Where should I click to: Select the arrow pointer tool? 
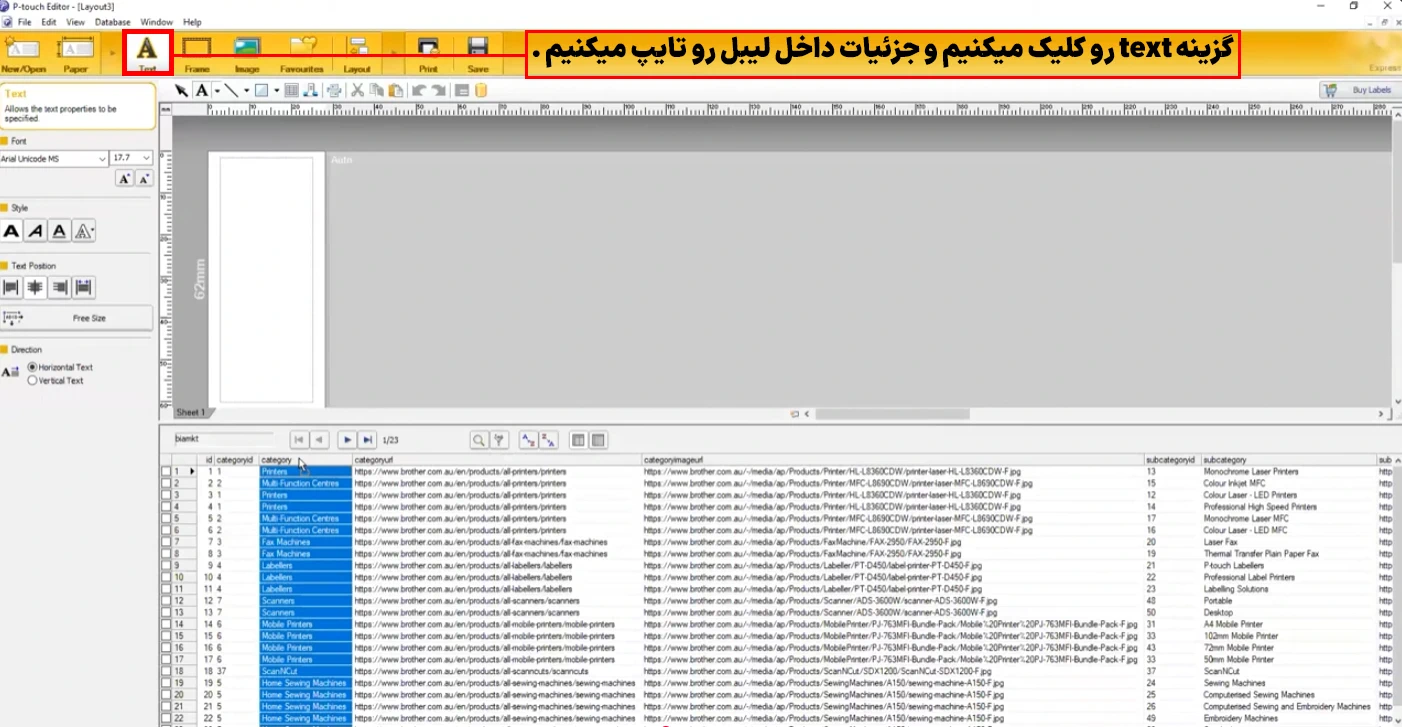[x=182, y=90]
